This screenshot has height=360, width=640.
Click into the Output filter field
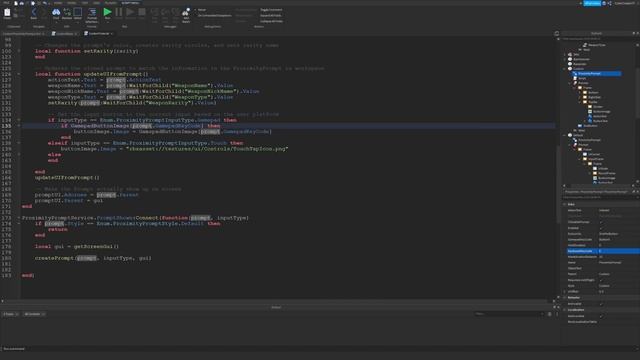tap(509, 314)
